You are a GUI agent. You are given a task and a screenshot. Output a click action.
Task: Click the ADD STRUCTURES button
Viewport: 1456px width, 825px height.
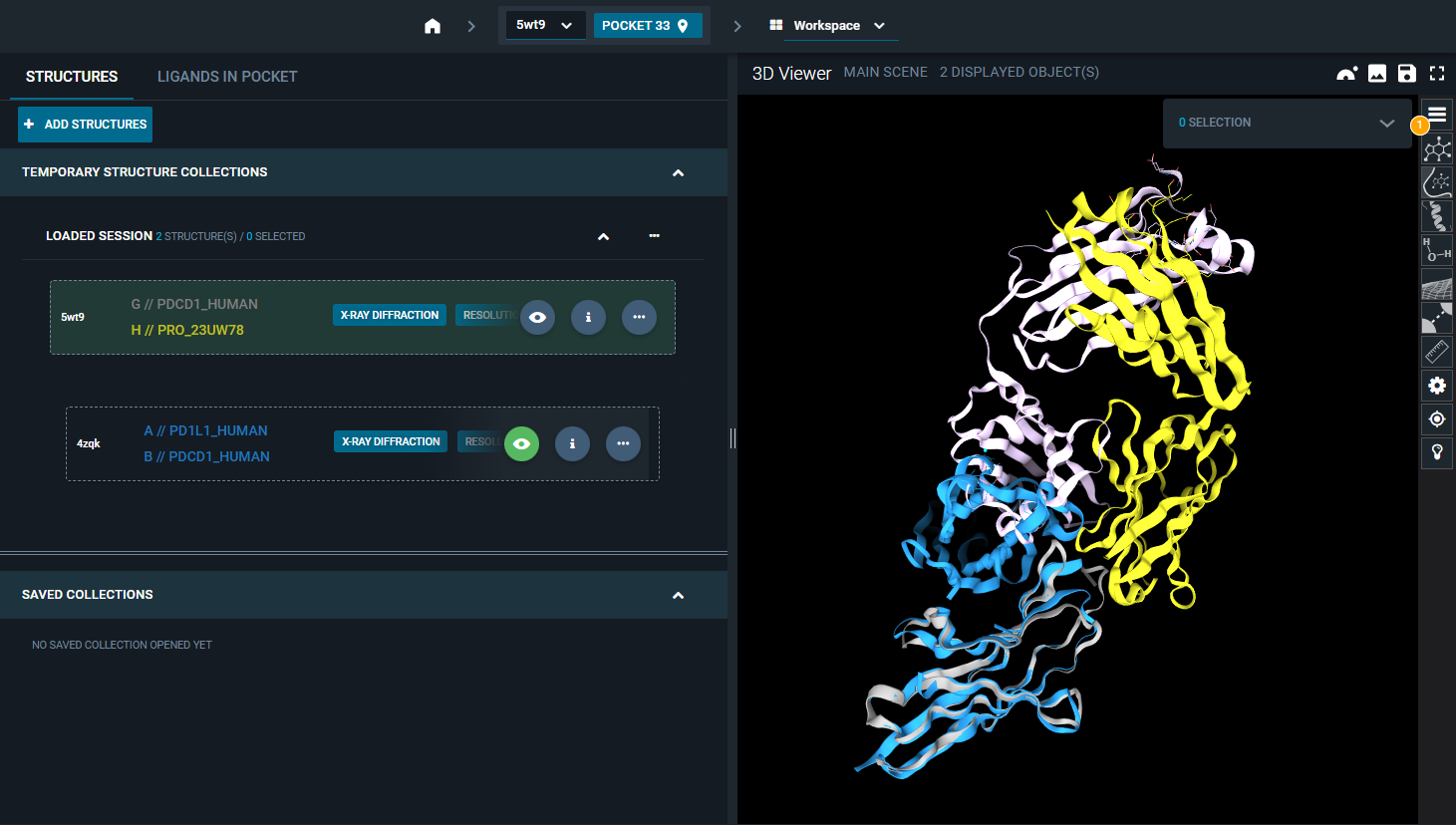click(85, 125)
